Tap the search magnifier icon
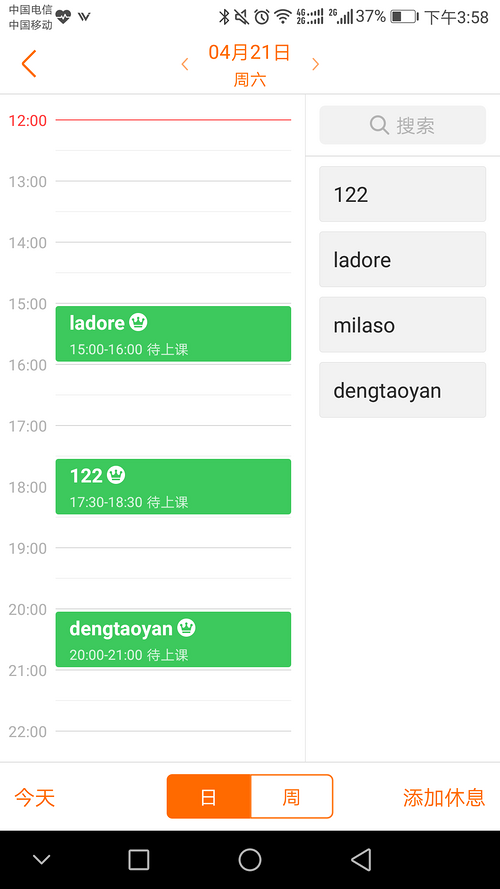500x889 pixels. (x=379, y=125)
